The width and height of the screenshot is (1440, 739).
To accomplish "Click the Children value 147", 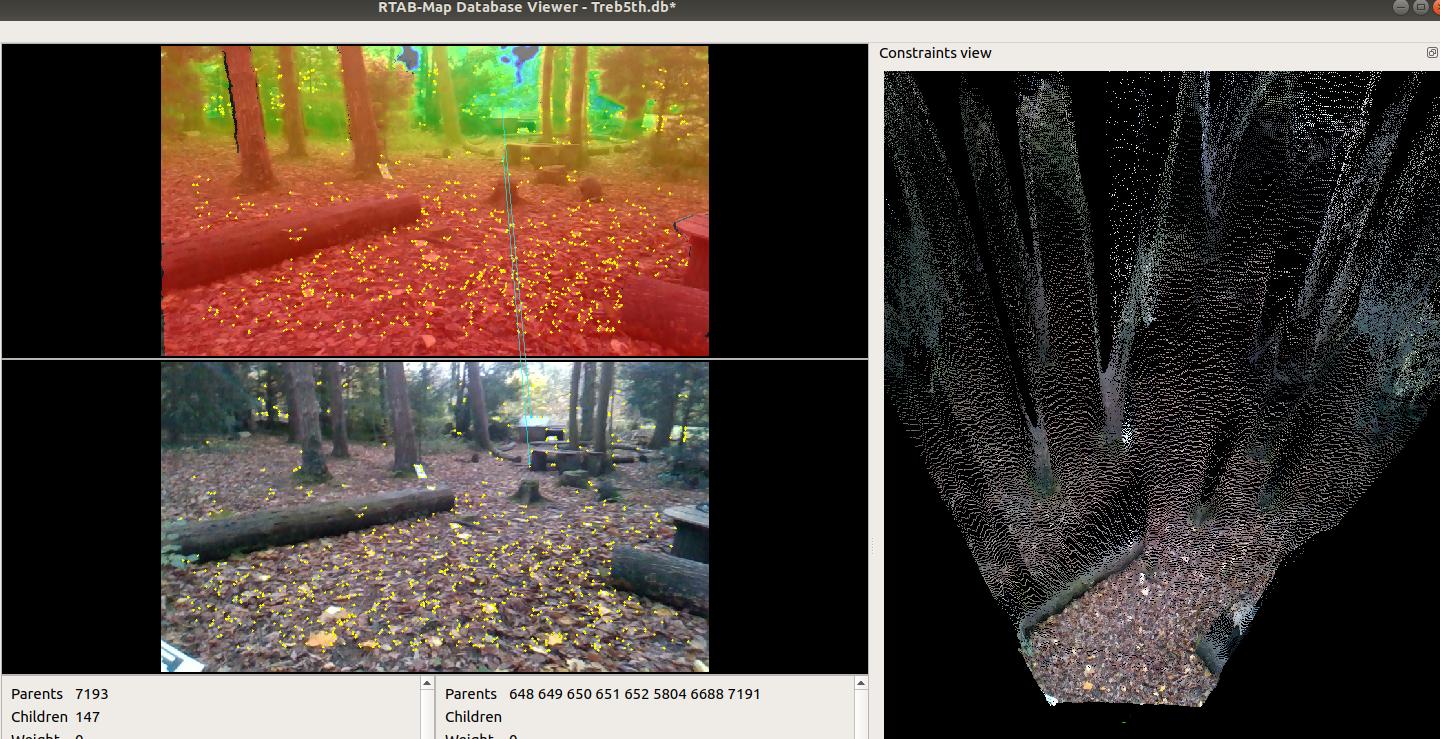I will pyautogui.click(x=87, y=717).
